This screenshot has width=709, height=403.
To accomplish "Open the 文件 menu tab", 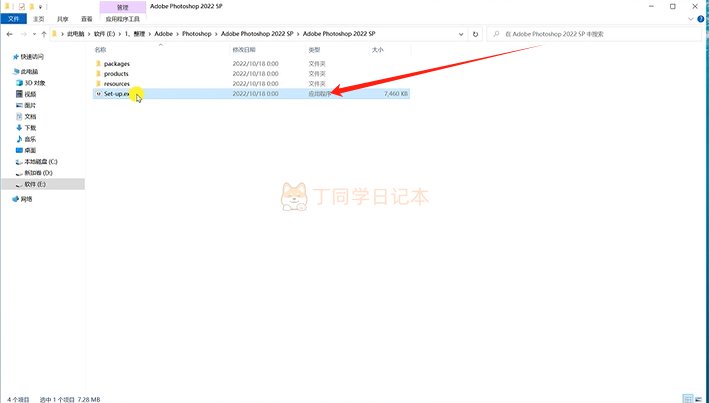I will 14,19.
